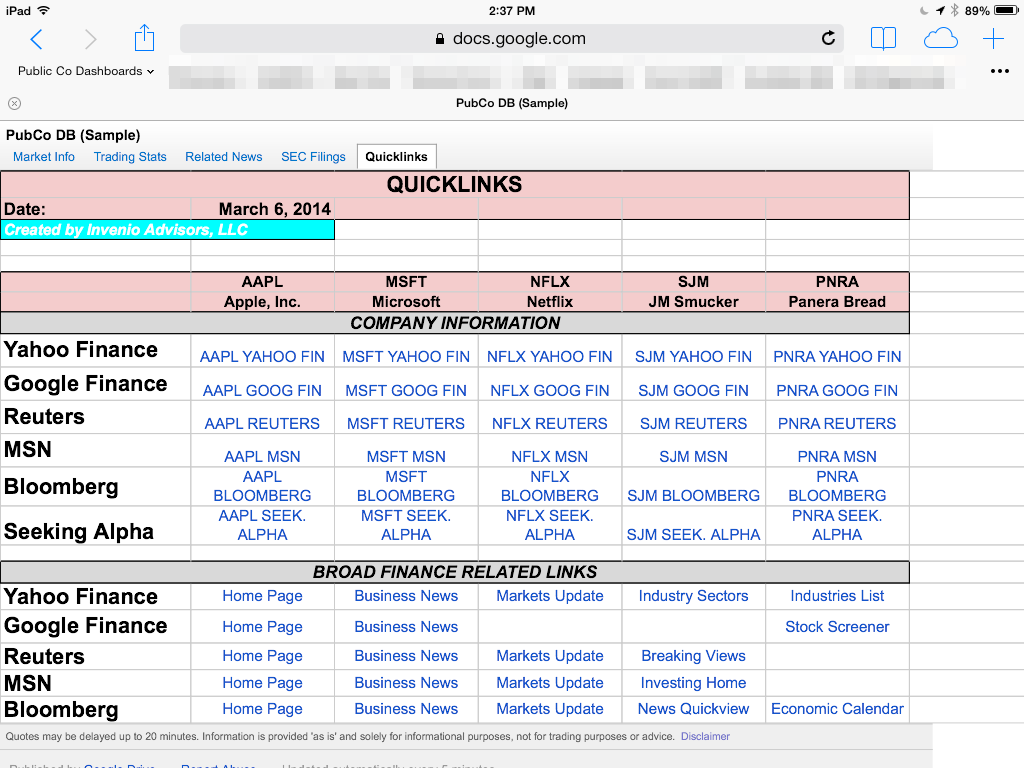Select the Panera Bread company cell
This screenshot has height=768, width=1024.
837,302
